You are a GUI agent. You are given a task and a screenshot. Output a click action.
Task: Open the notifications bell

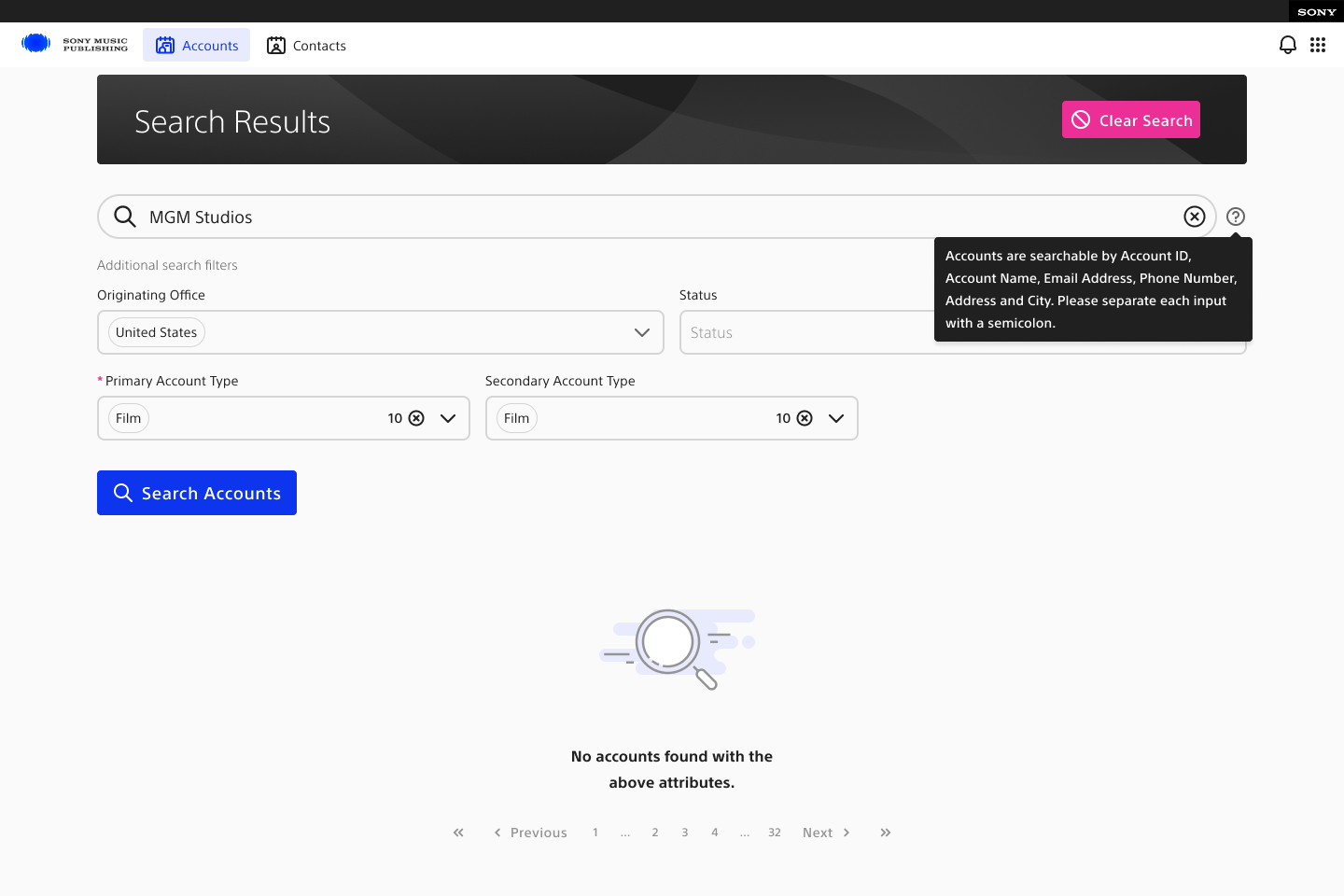point(1288,45)
